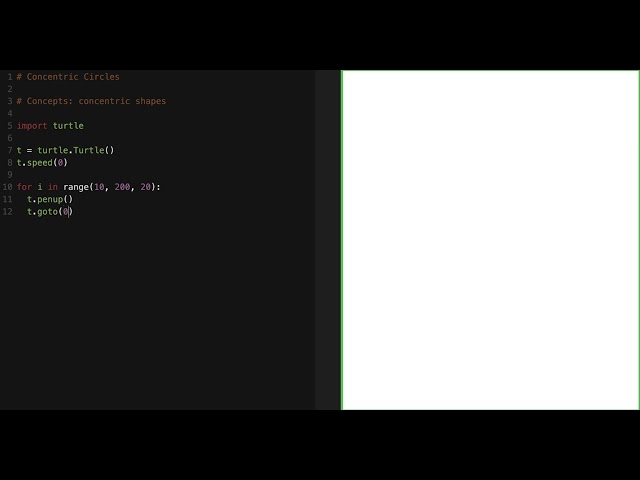
Task: Click line number 5 in the gutter
Action: pos(10,126)
